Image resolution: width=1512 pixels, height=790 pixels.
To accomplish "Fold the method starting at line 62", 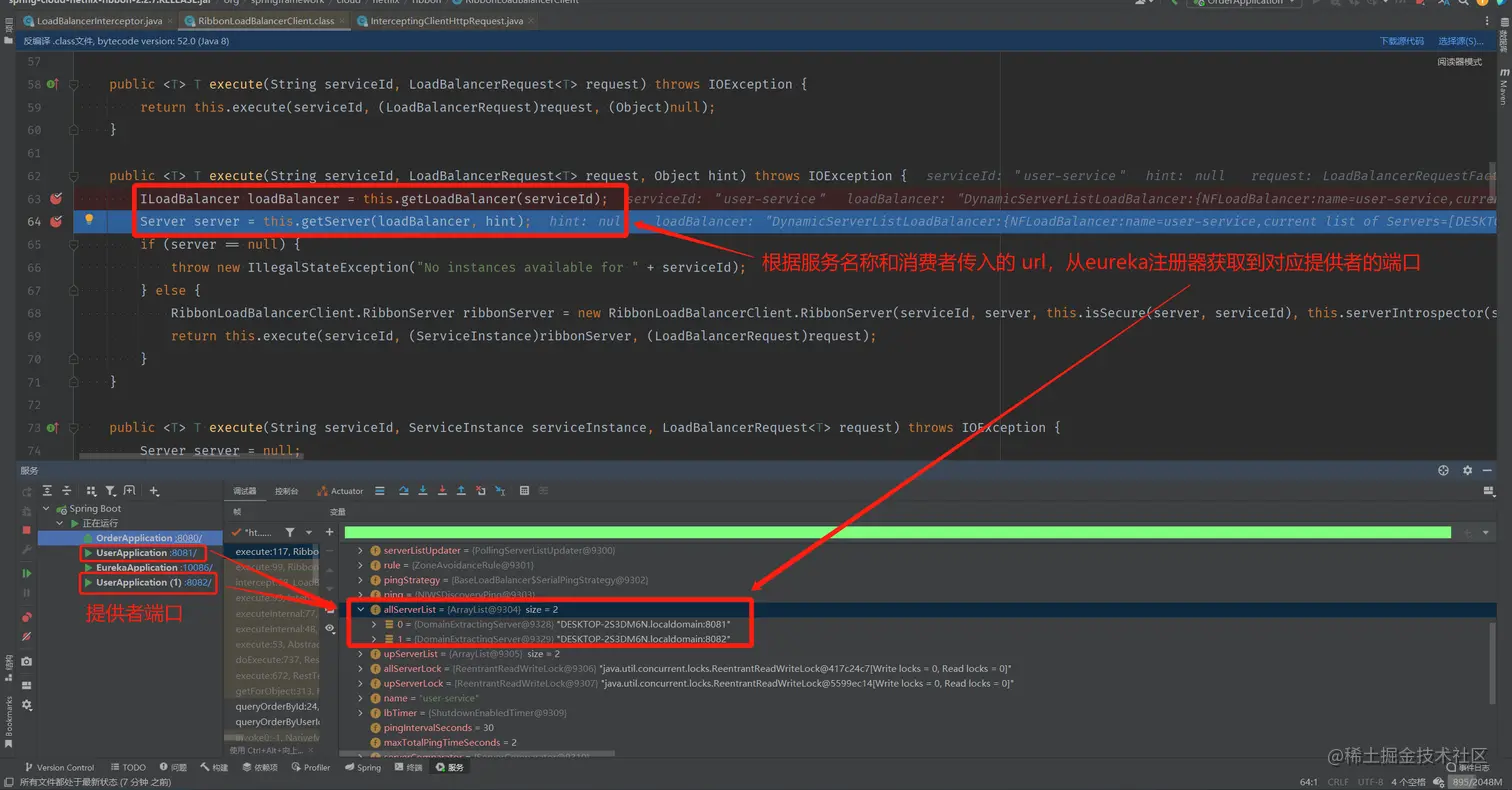I will [x=74, y=176].
